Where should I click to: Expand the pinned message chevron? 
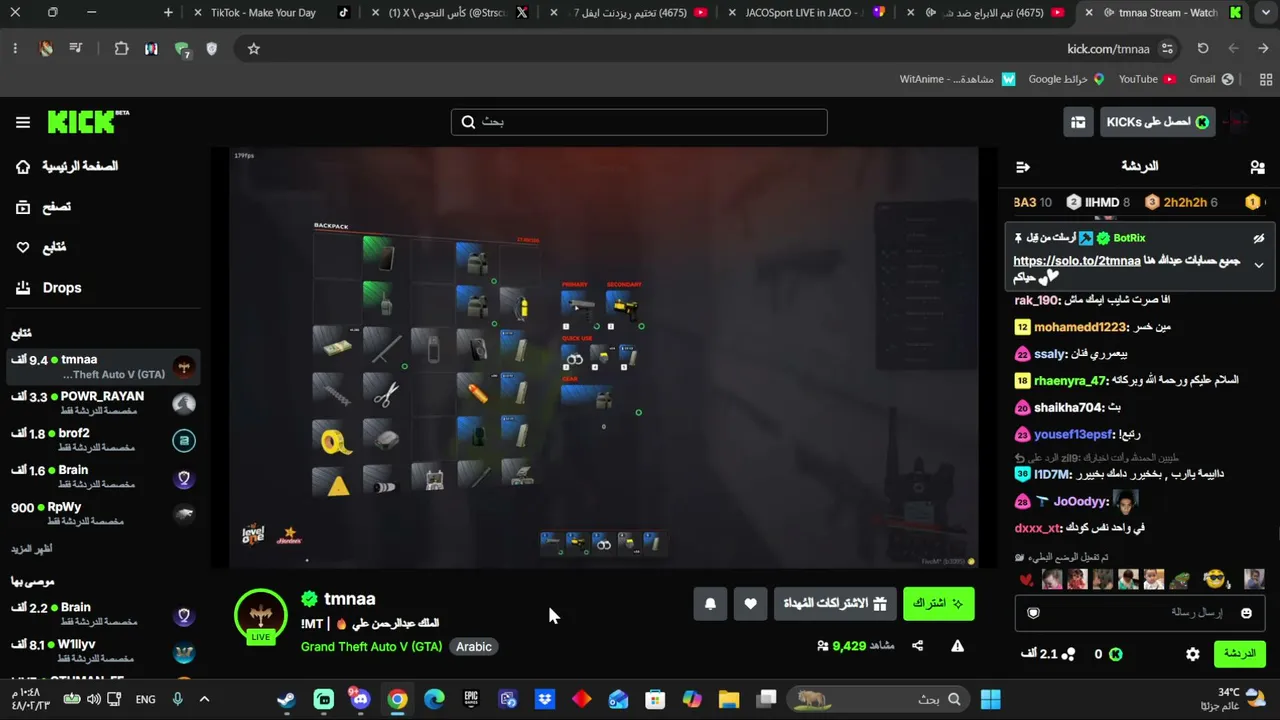tap(1259, 265)
